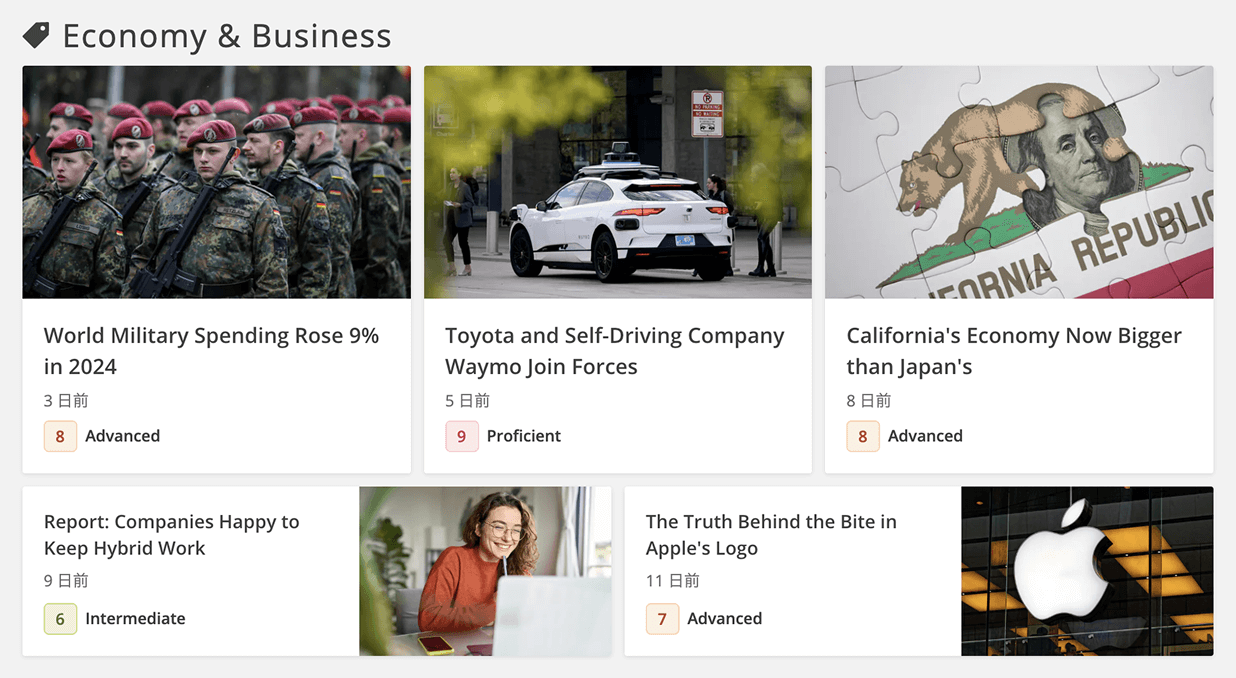Screen dimensions: 1236x678
Task: Open "Toyota and Self-Driving Company Waymo Join Forces"
Action: (x=614, y=351)
